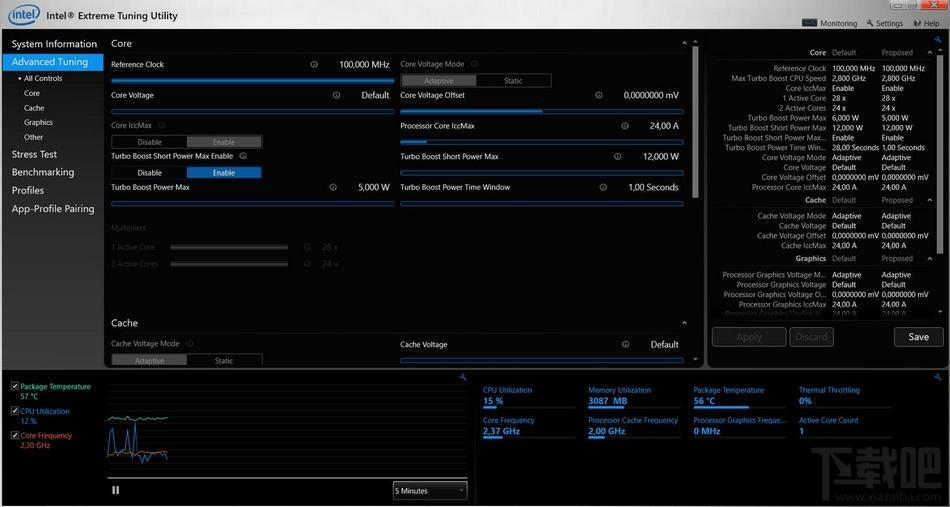Screen dimensions: 950x507
Task: Go to Benchmarking in the left sidebar
Action: (42, 172)
